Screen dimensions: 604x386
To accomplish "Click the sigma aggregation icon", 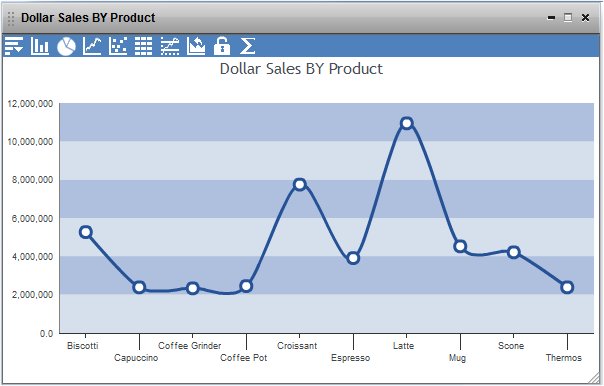I will 247,46.
